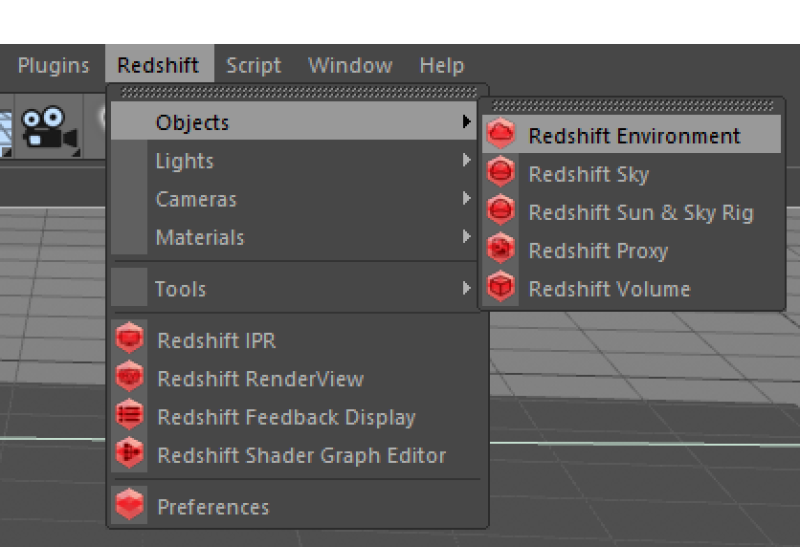Click the Redshift RenderView icon
This screenshot has height=547, width=800.
pyautogui.click(x=130, y=376)
